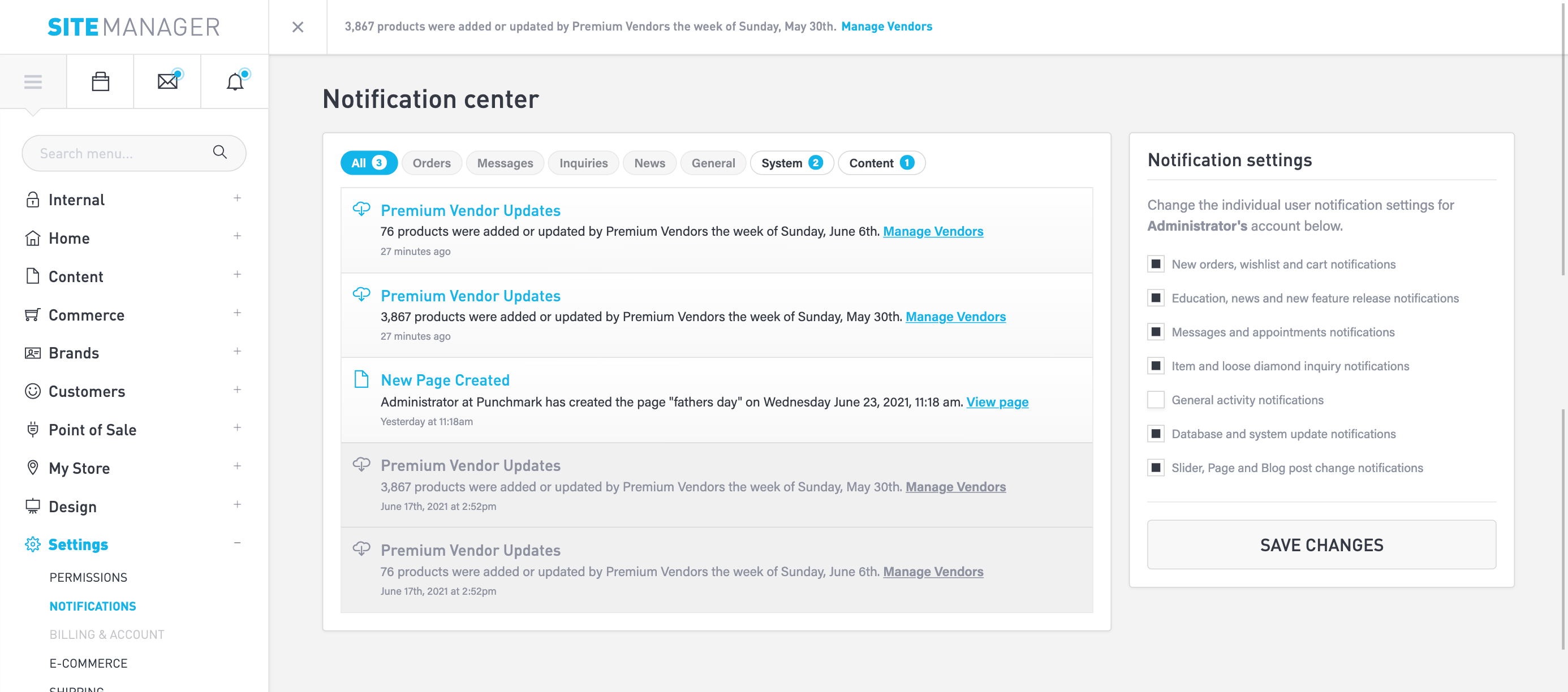
Task: Open the View page link
Action: click(x=997, y=403)
